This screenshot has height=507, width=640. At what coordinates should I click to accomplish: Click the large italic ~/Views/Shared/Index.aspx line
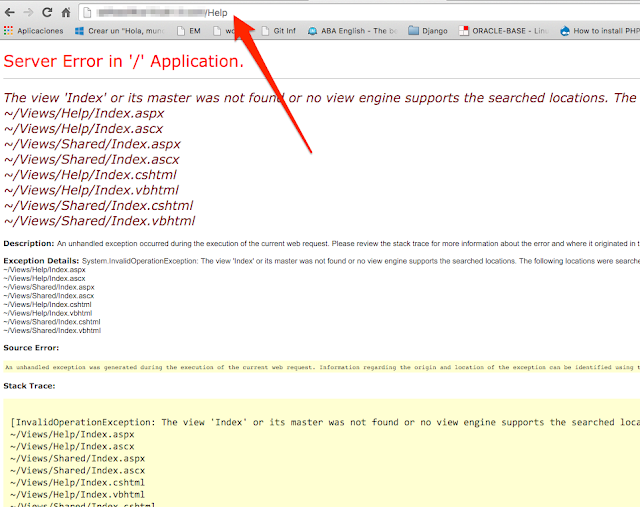(92, 144)
